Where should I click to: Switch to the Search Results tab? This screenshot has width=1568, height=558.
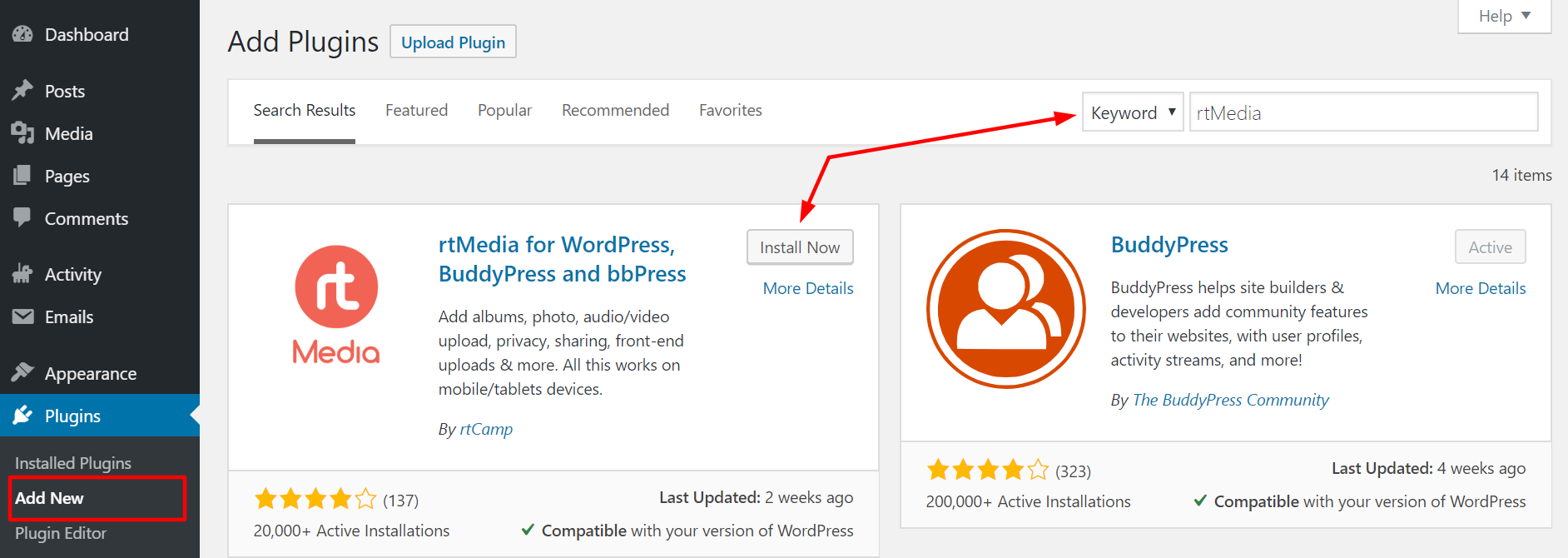(x=305, y=110)
